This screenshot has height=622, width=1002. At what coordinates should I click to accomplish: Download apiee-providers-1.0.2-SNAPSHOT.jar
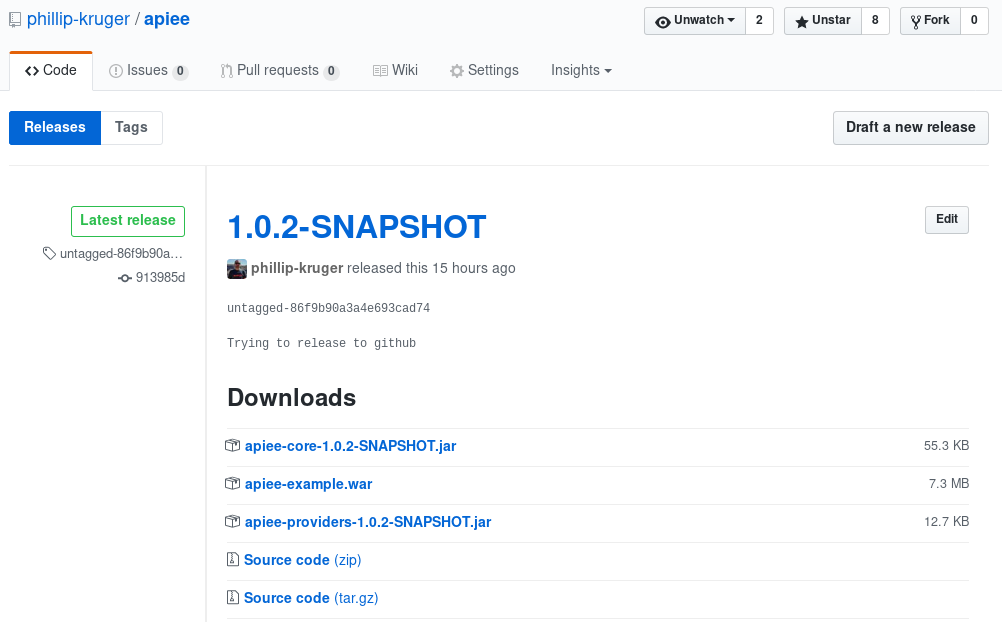[368, 522]
